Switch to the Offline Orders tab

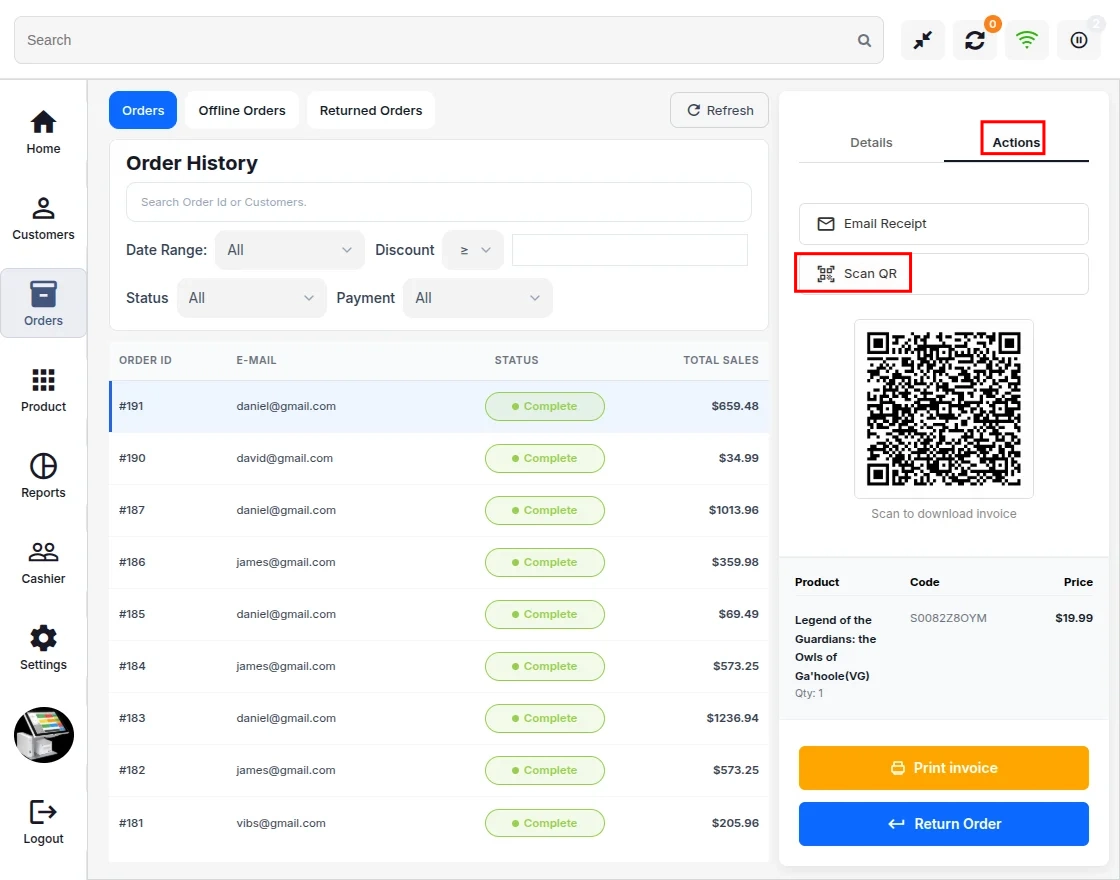point(242,110)
